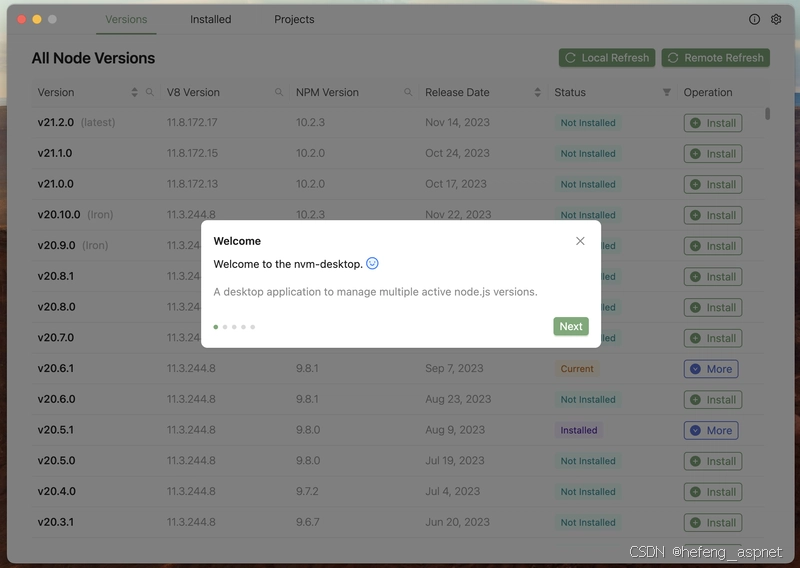This screenshot has height=568, width=800.
Task: Click Next in Welcome tour
Action: click(571, 327)
